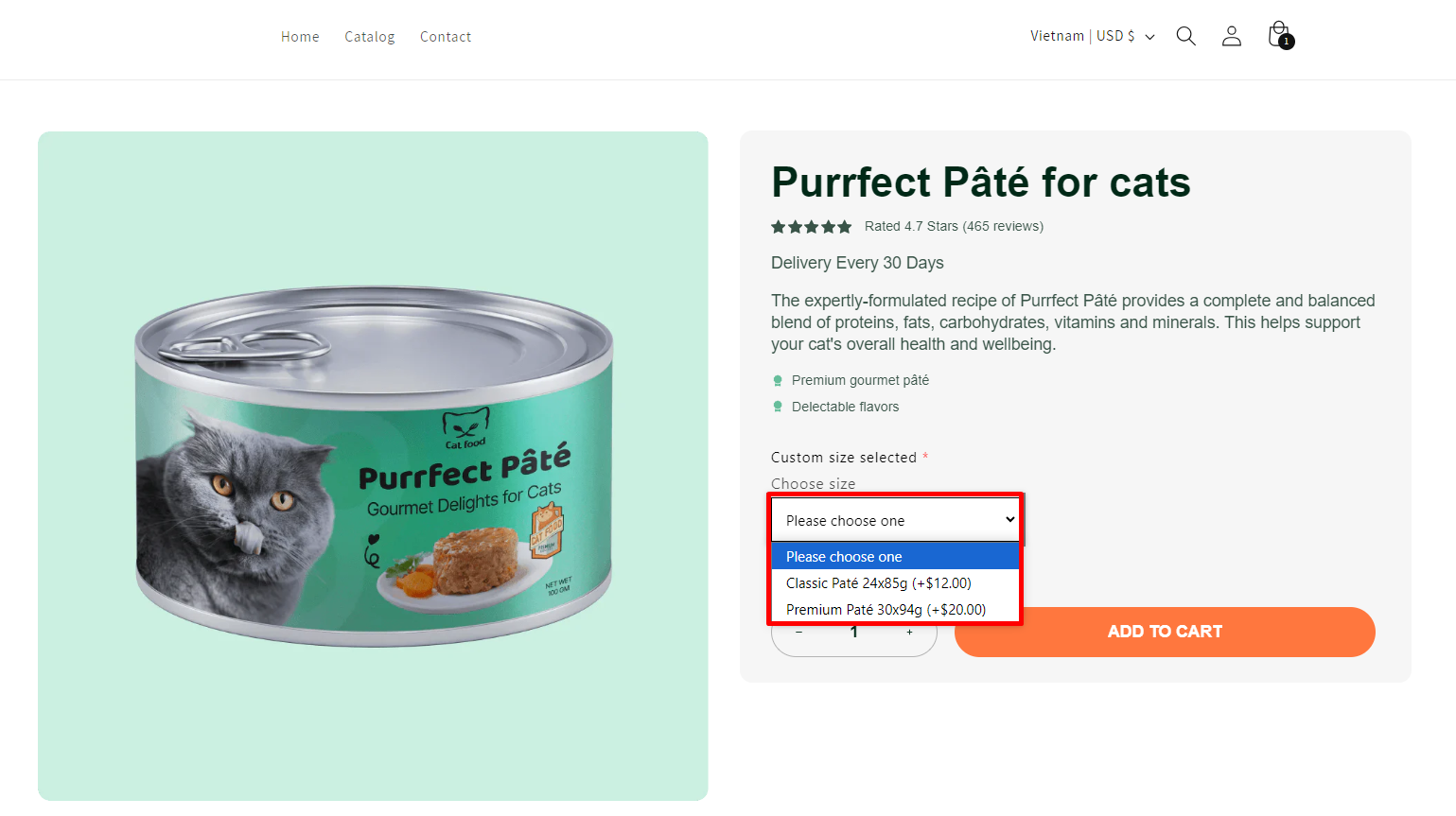
Task: Select the Classic Paté 24x85g option
Action: [879, 582]
